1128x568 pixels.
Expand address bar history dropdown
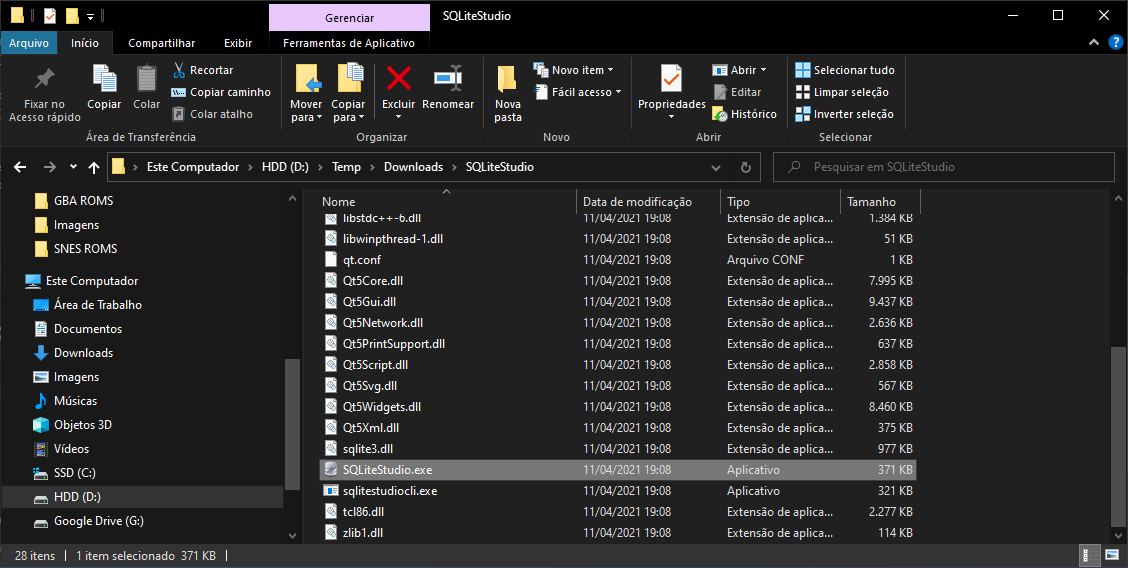point(716,167)
